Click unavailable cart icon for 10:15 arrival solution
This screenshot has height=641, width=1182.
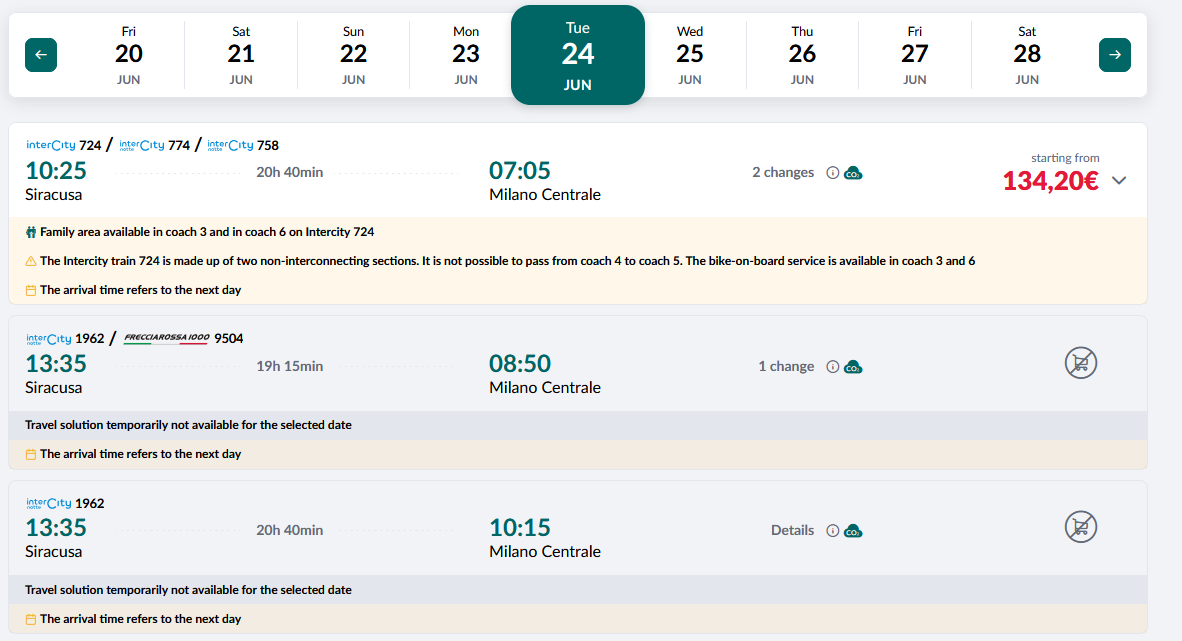click(1080, 527)
